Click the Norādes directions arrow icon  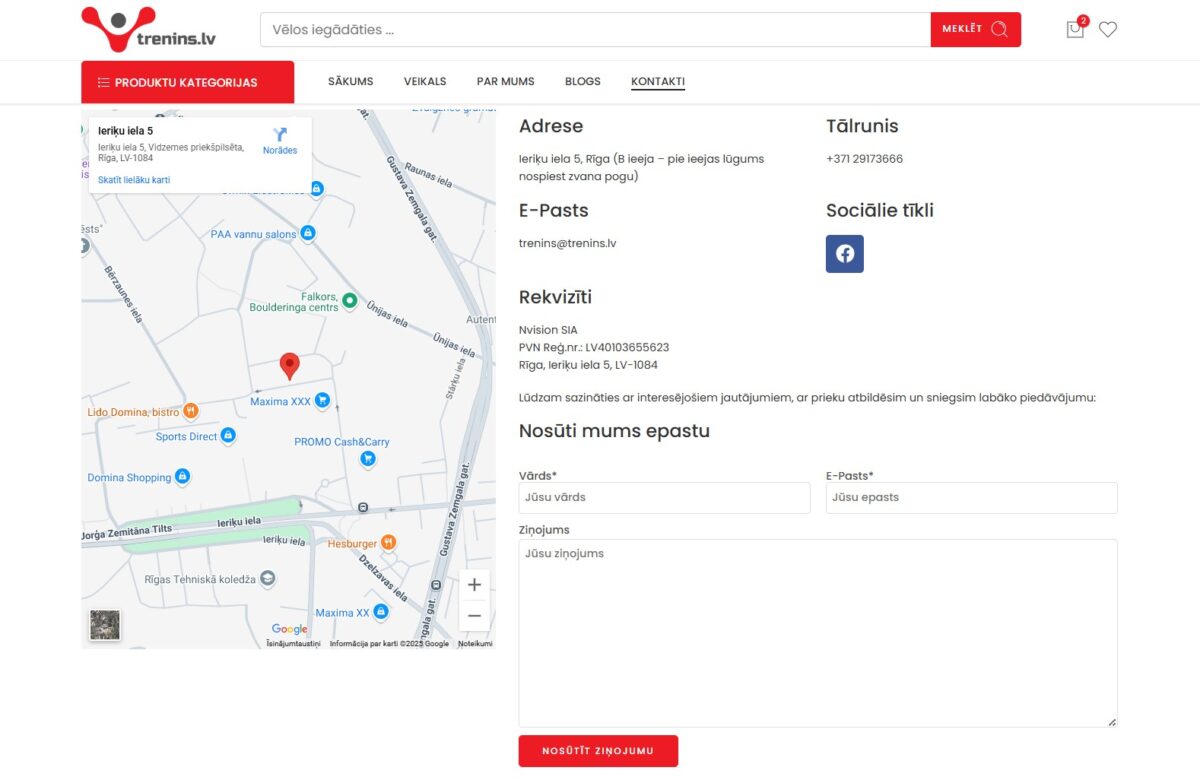point(280,136)
